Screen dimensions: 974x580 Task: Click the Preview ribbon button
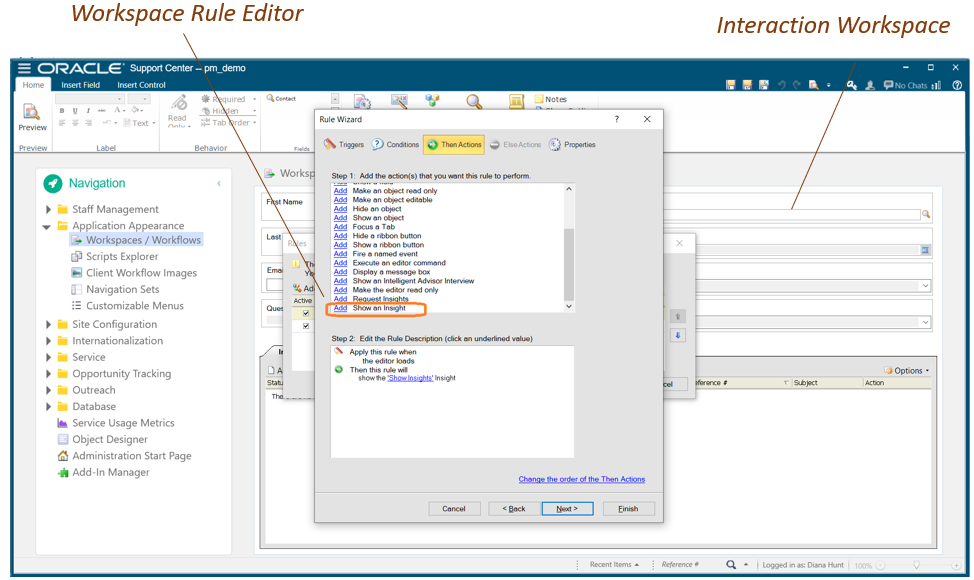[32, 117]
